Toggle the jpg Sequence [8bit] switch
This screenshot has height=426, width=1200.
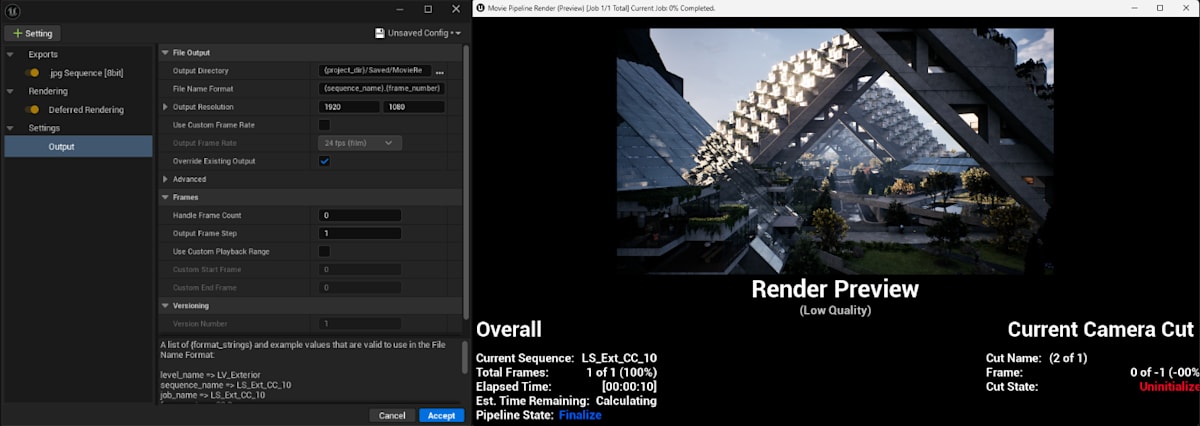point(33,73)
